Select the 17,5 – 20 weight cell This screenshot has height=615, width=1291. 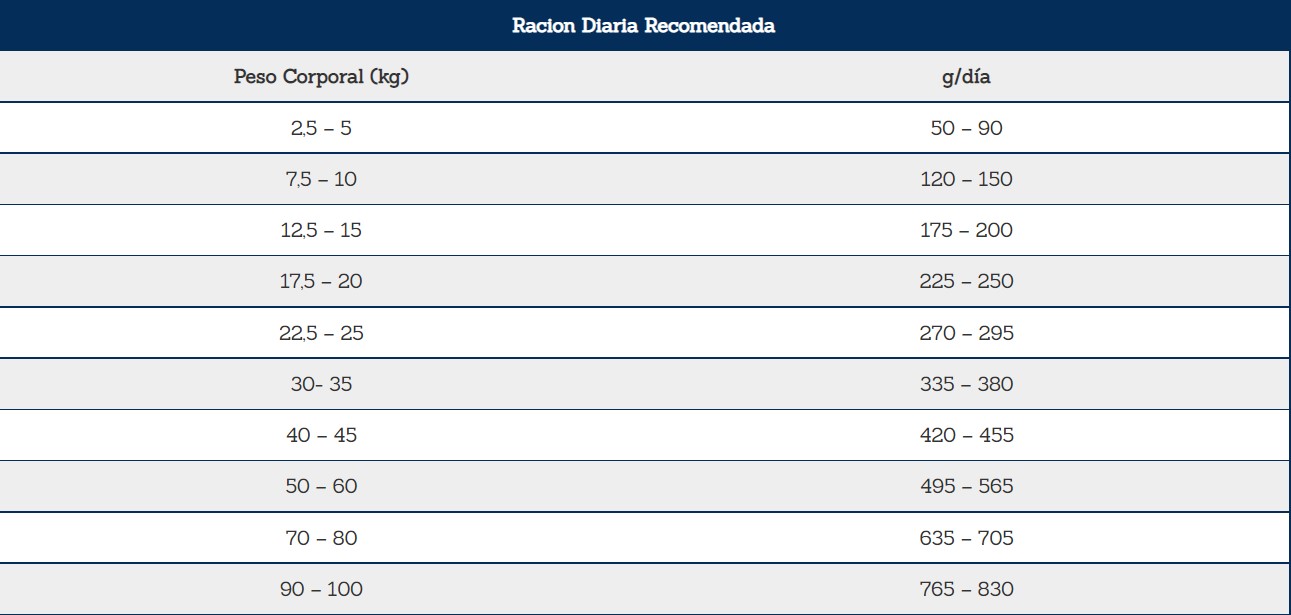coord(321,281)
